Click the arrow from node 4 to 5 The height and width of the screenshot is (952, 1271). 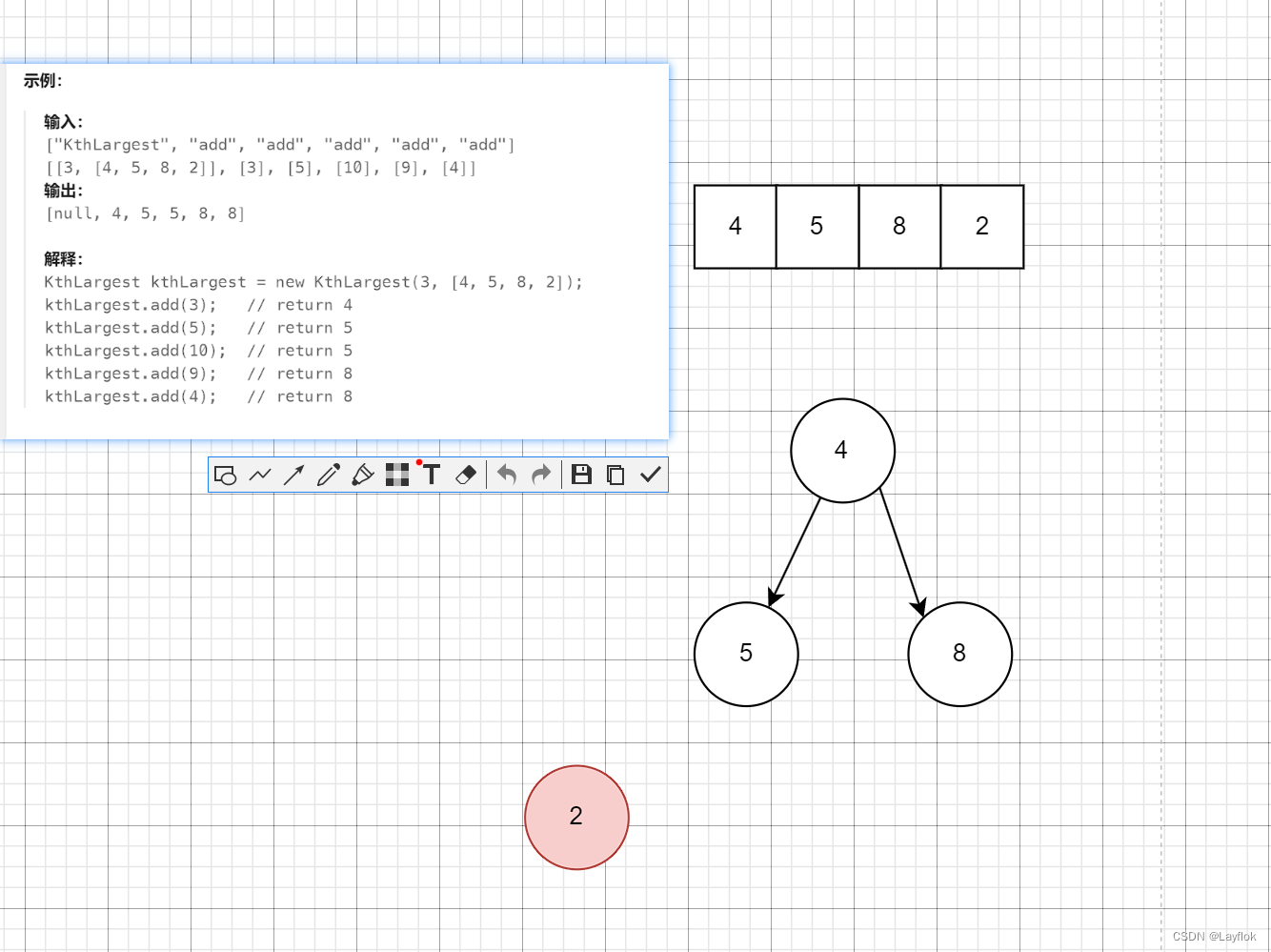795,552
